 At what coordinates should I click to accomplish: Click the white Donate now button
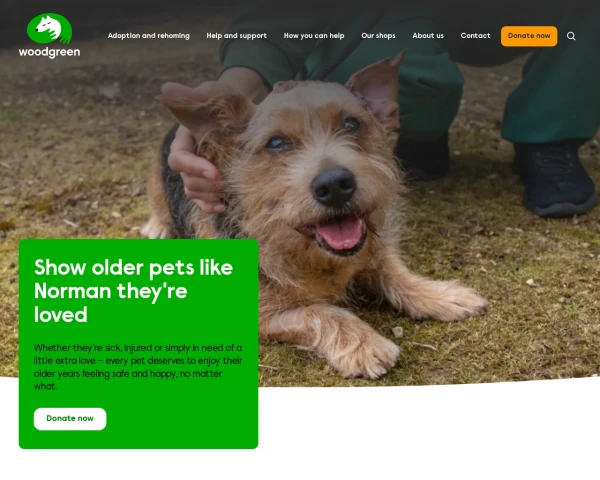click(x=70, y=419)
